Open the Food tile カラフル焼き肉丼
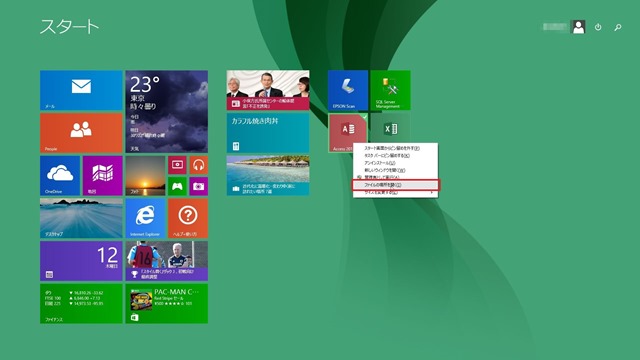The image size is (640, 360). (x=268, y=133)
